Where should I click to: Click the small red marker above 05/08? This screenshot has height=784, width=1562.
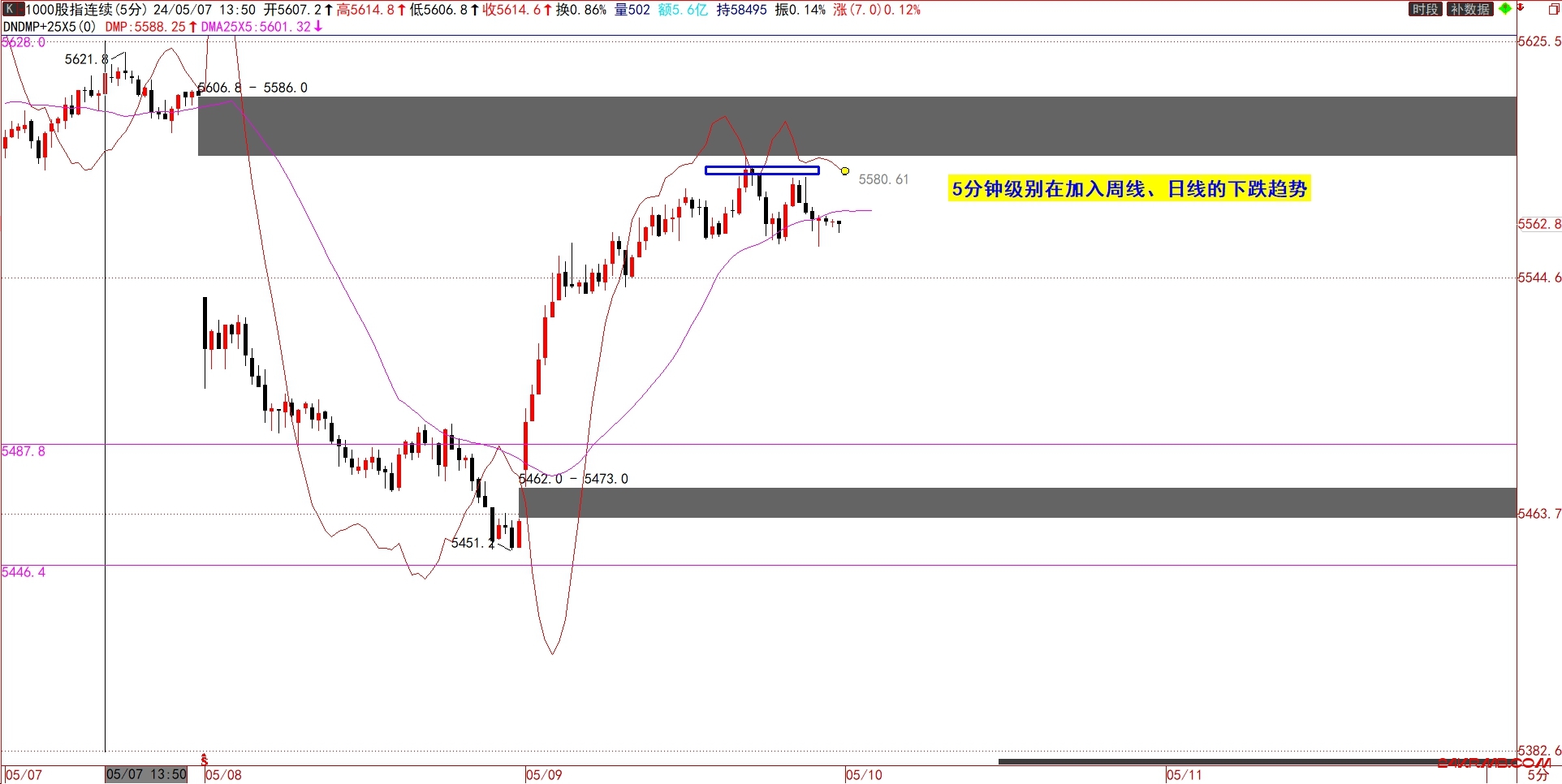[205, 760]
